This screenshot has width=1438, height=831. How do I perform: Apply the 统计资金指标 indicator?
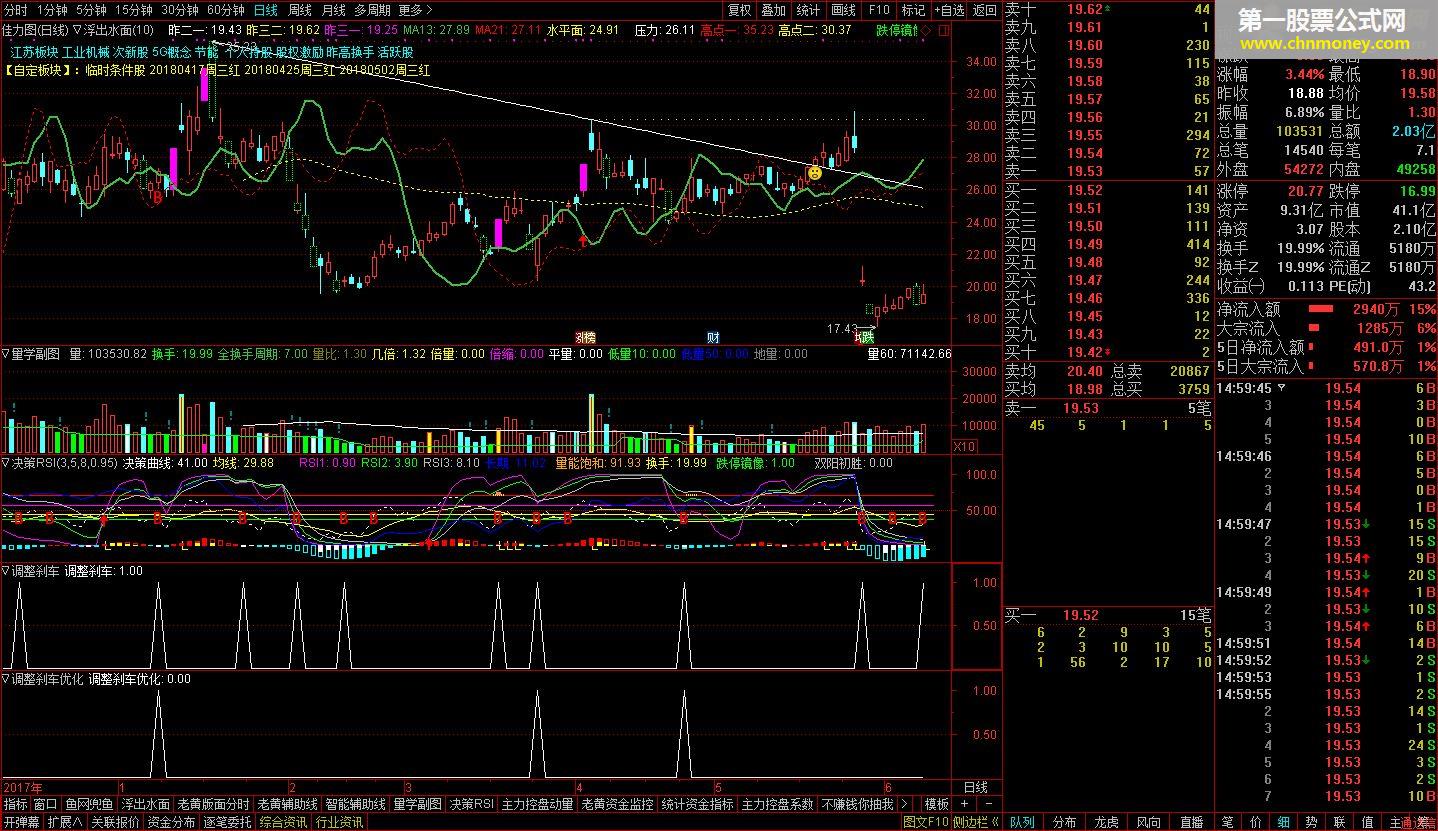(x=697, y=804)
